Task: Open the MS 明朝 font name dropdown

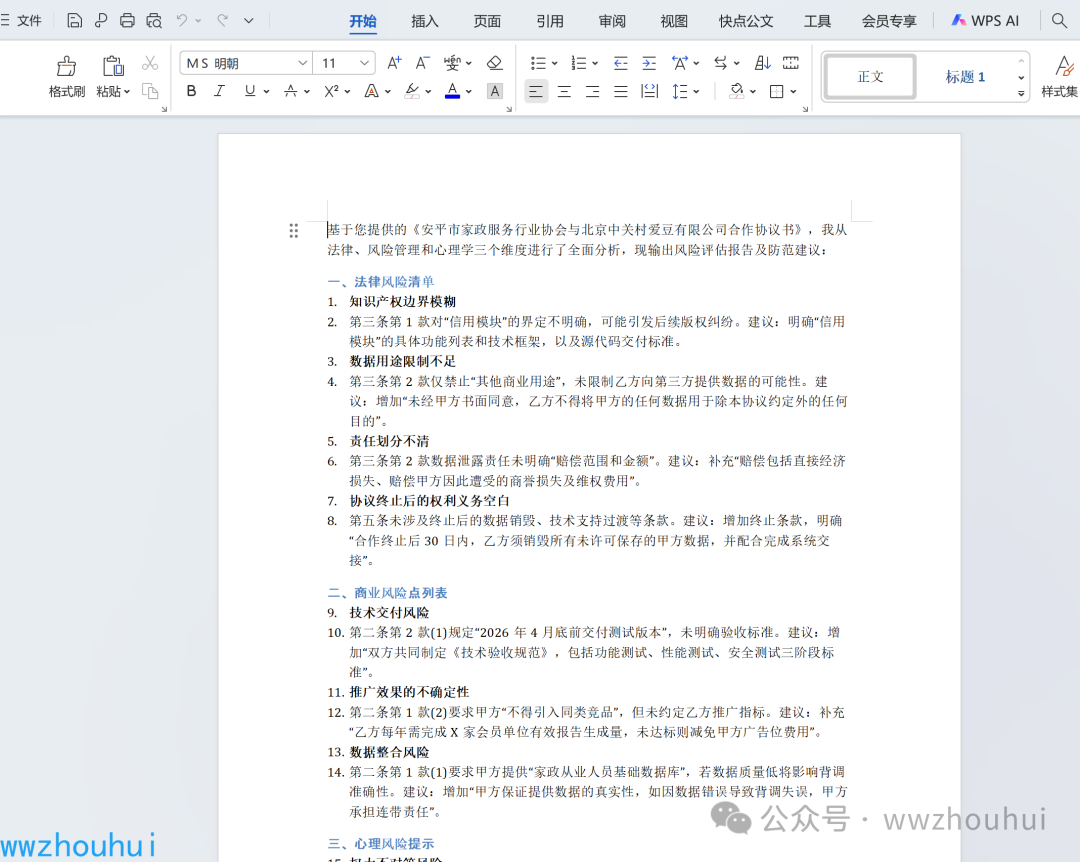Action: point(303,63)
